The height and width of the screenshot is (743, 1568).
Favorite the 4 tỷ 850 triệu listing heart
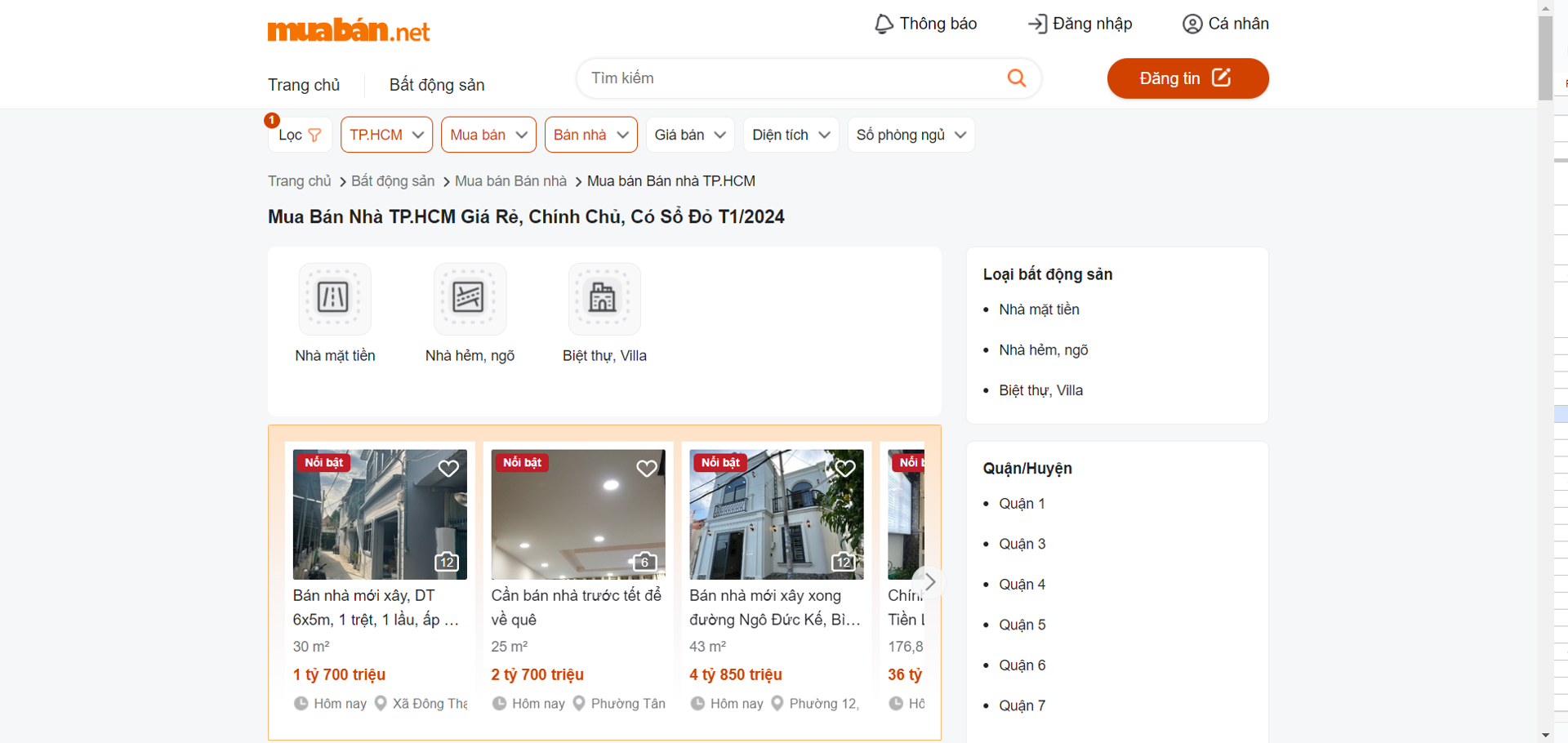coord(845,469)
